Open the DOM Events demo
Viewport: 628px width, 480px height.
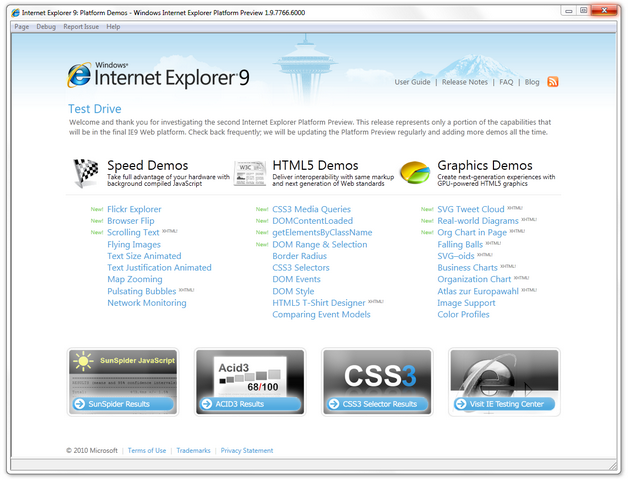coord(296,279)
